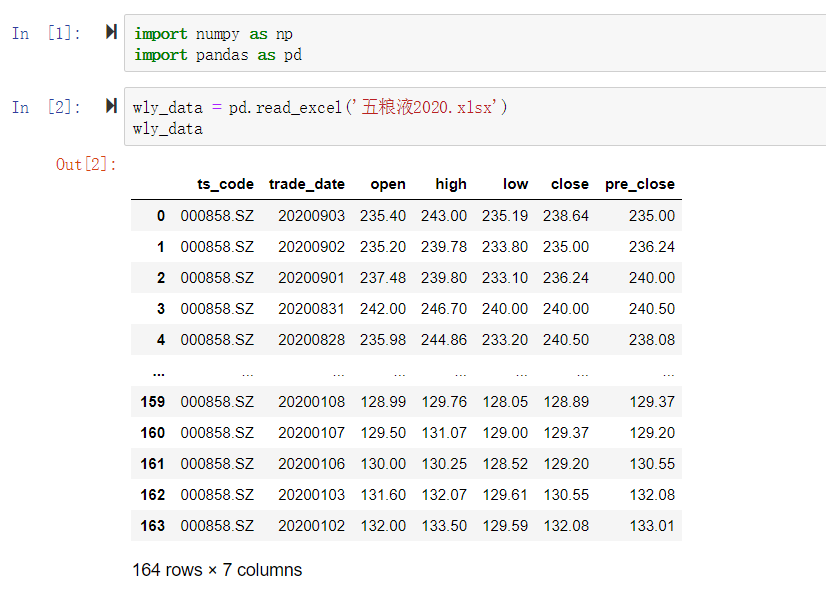Click the trade_date column header
Viewport: 826px width, 590px height.
(307, 184)
